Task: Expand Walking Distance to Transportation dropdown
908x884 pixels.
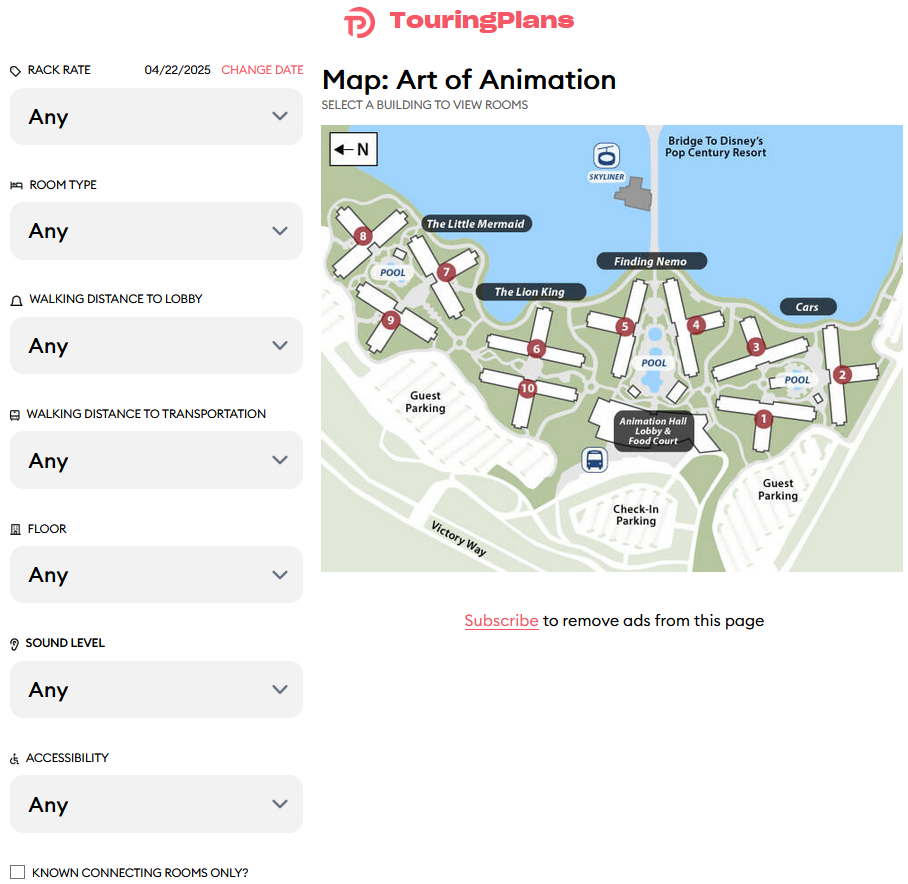Action: click(156, 460)
